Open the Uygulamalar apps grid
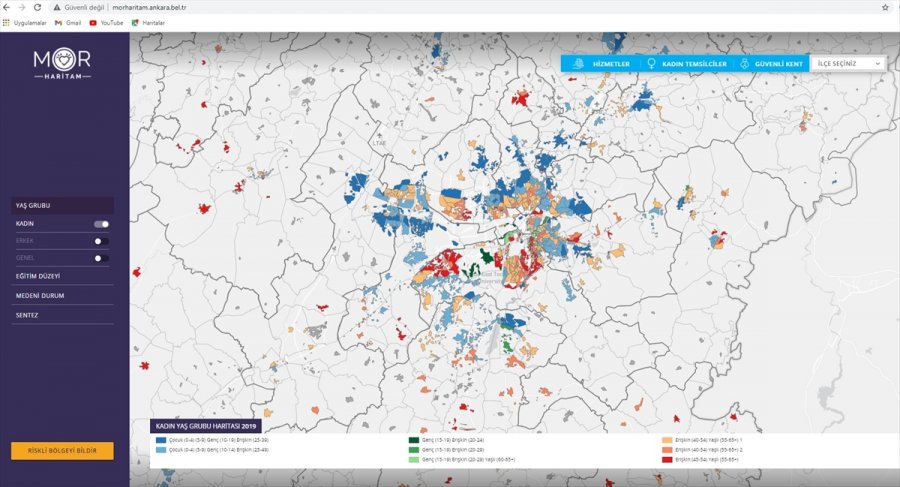Screen dimensions: 900x487 coord(24,22)
